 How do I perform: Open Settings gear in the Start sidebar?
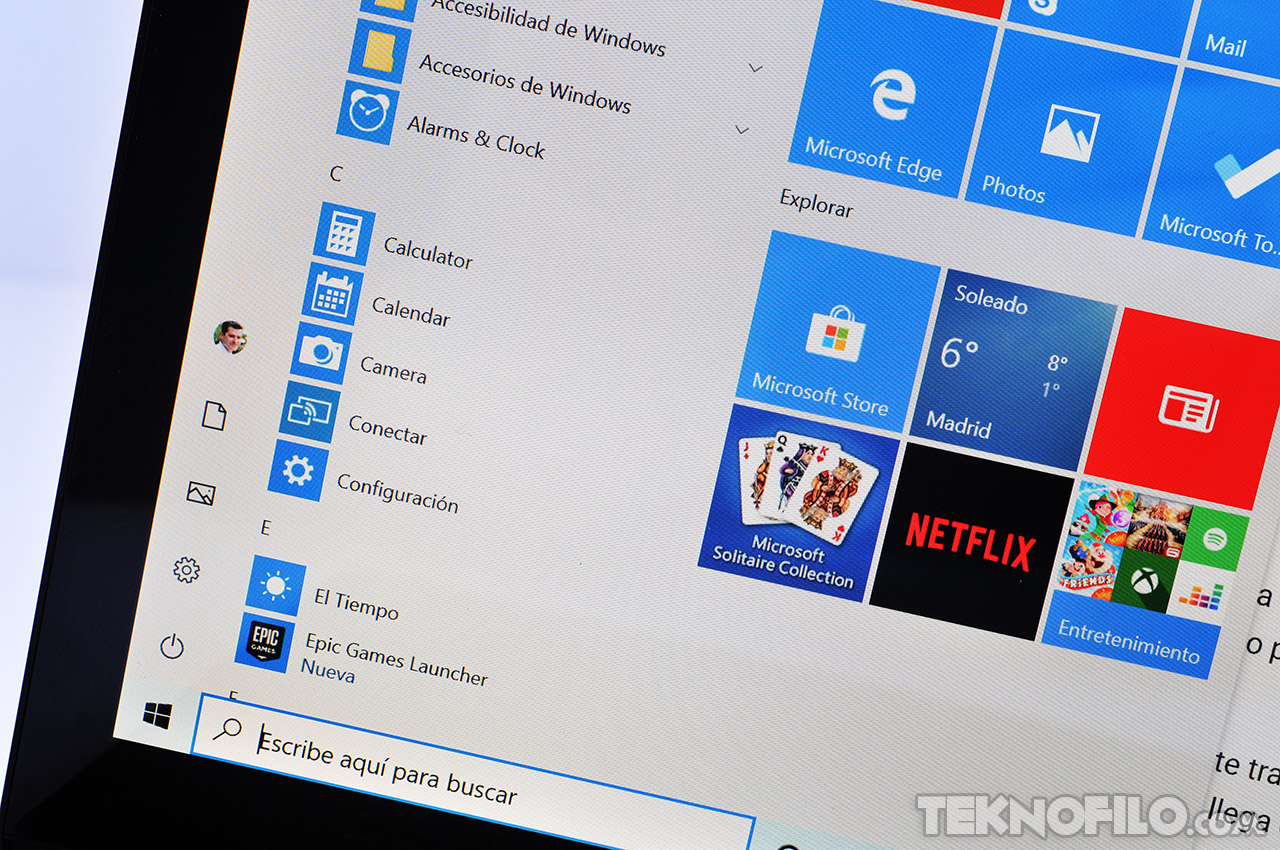pyautogui.click(x=186, y=570)
